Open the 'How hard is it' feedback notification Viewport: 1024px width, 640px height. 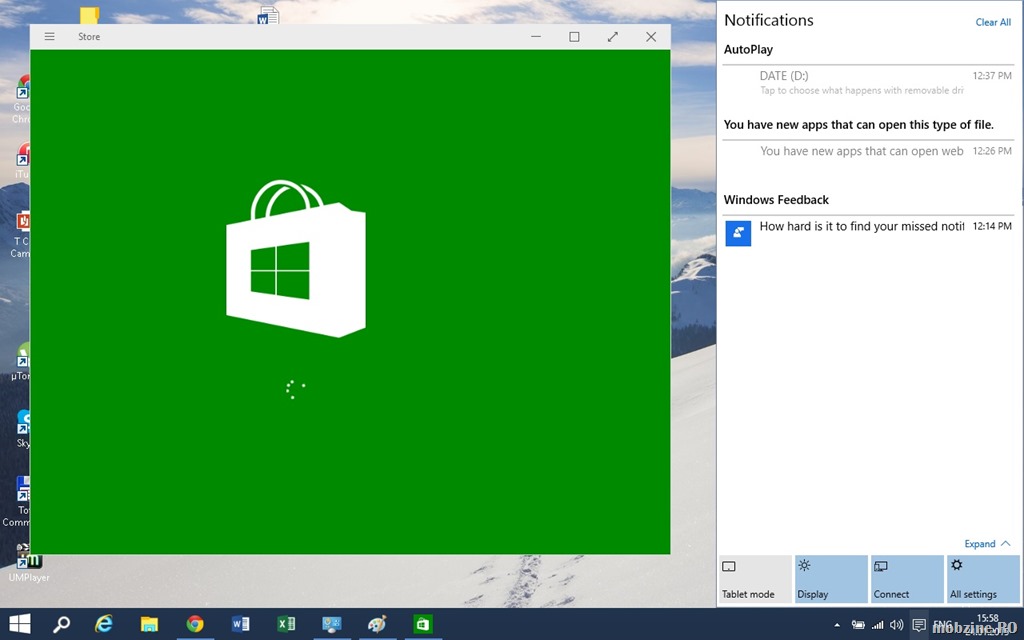tap(869, 232)
